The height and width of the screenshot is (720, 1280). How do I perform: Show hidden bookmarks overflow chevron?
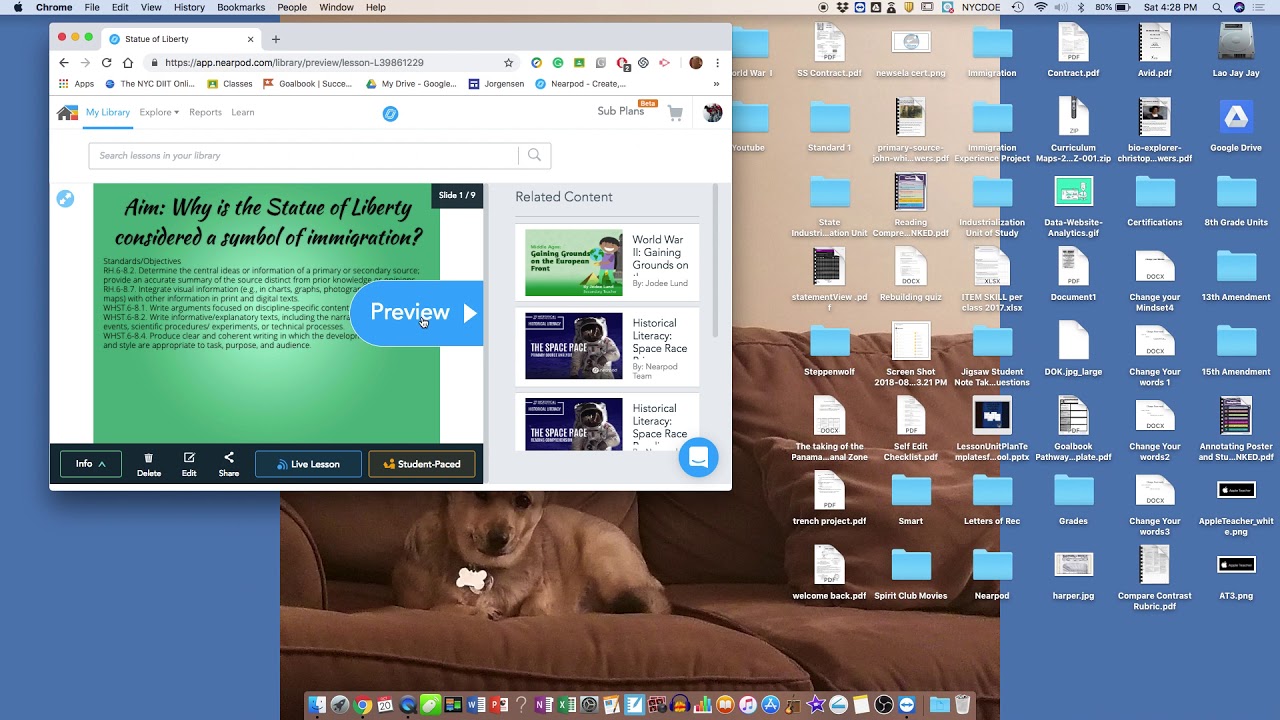[x=716, y=84]
